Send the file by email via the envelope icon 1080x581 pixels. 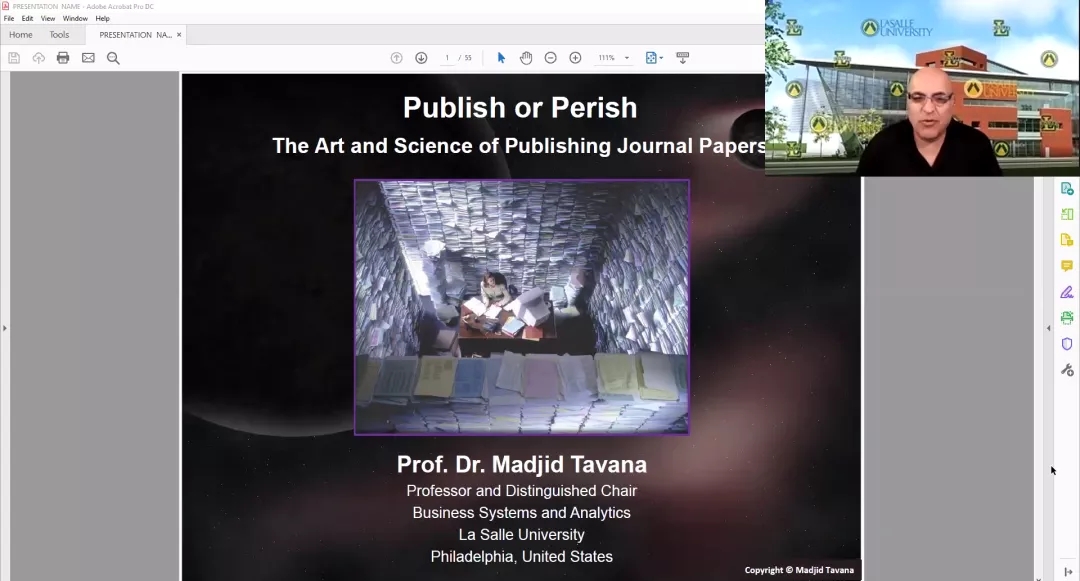(88, 58)
